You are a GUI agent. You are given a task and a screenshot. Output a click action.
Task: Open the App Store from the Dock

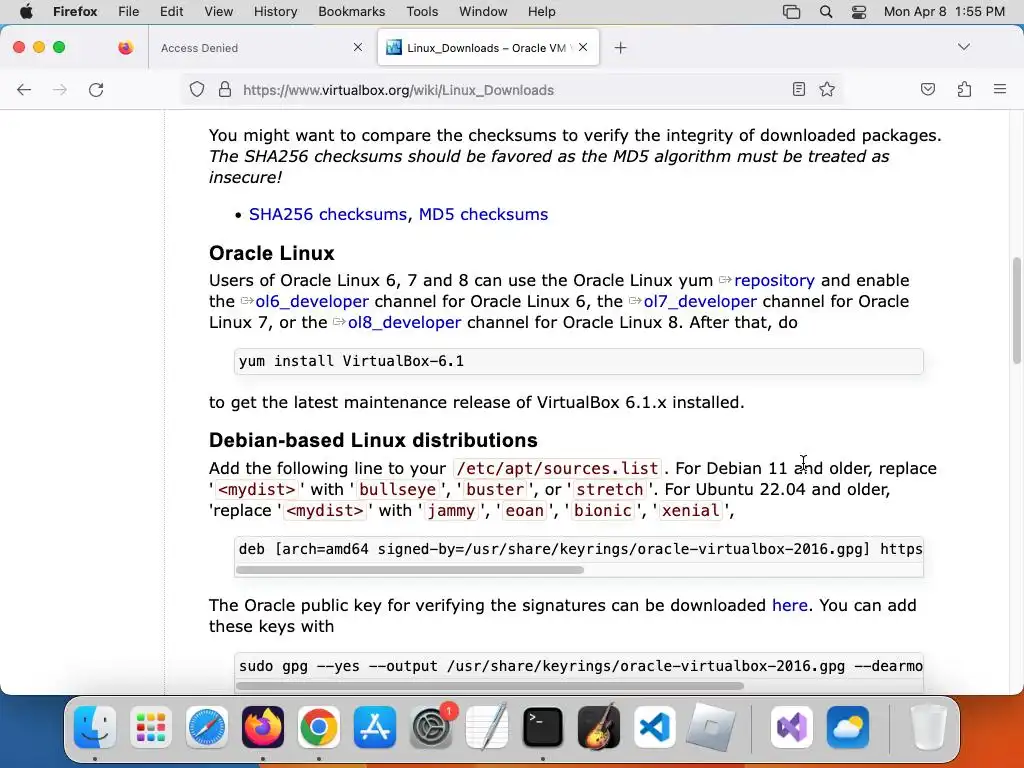tap(375, 727)
